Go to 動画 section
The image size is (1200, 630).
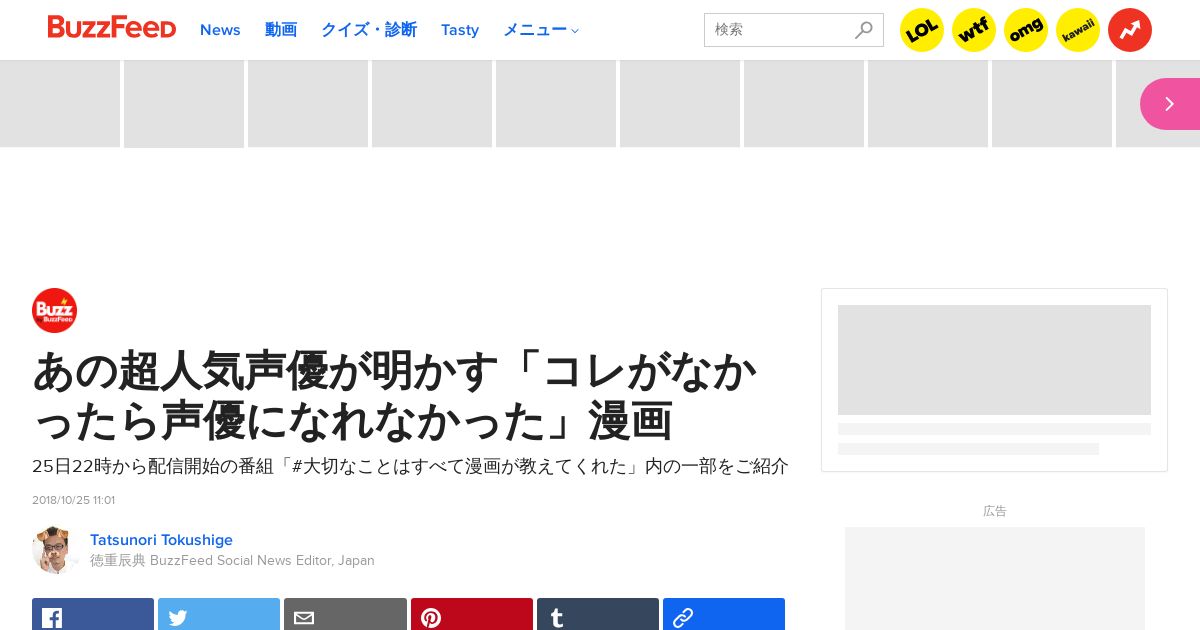click(x=281, y=30)
